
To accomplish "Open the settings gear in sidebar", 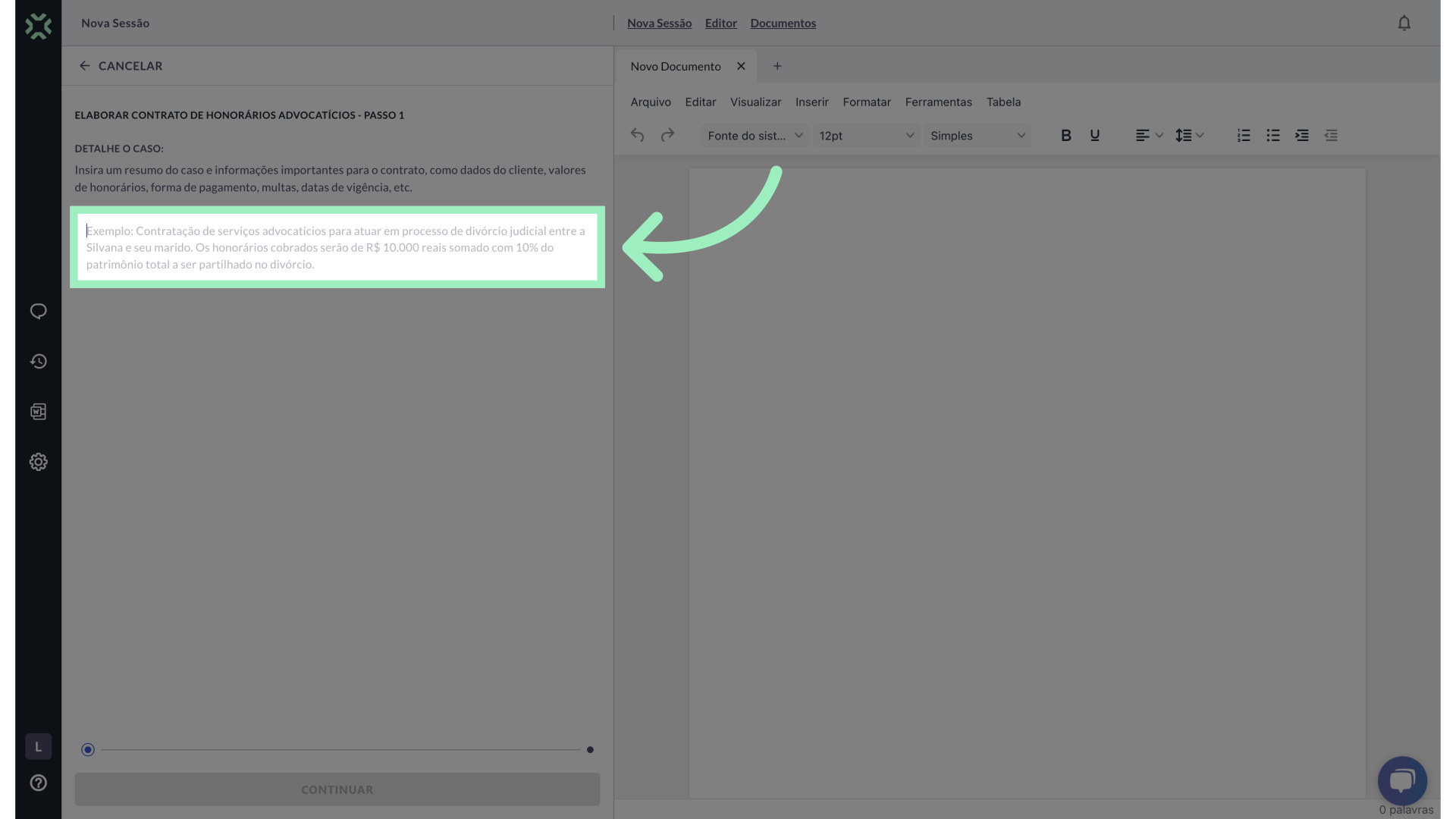I will 38,462.
